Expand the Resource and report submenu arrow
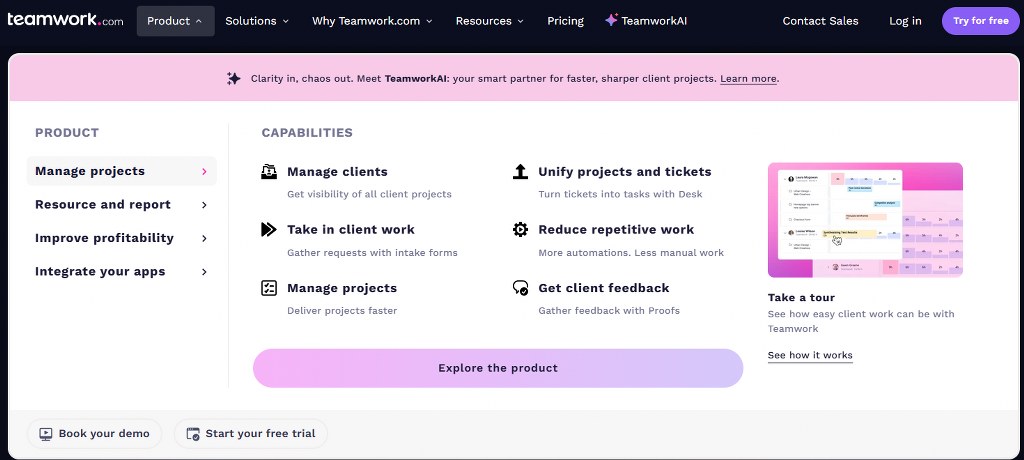 click(204, 205)
